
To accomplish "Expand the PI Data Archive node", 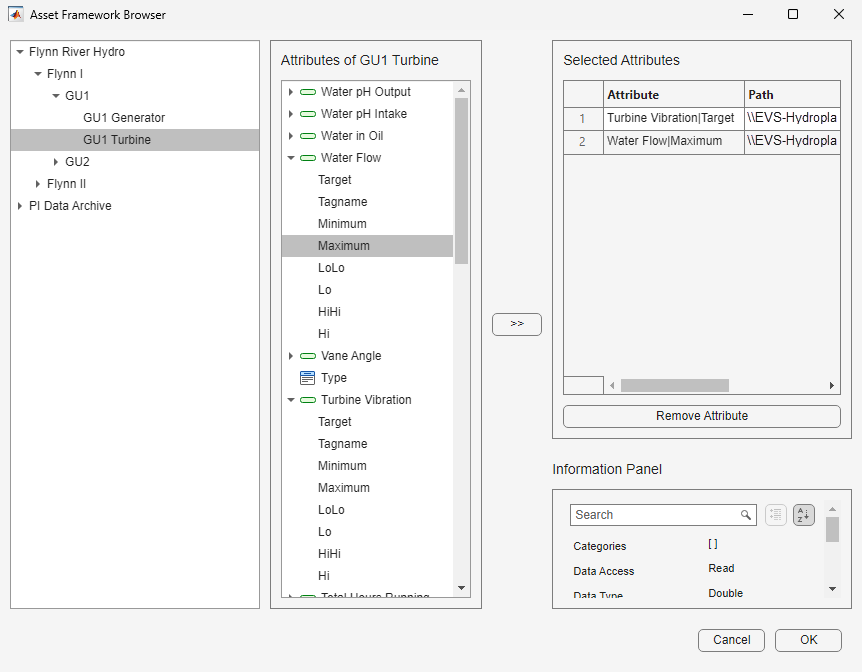I will (19, 205).
